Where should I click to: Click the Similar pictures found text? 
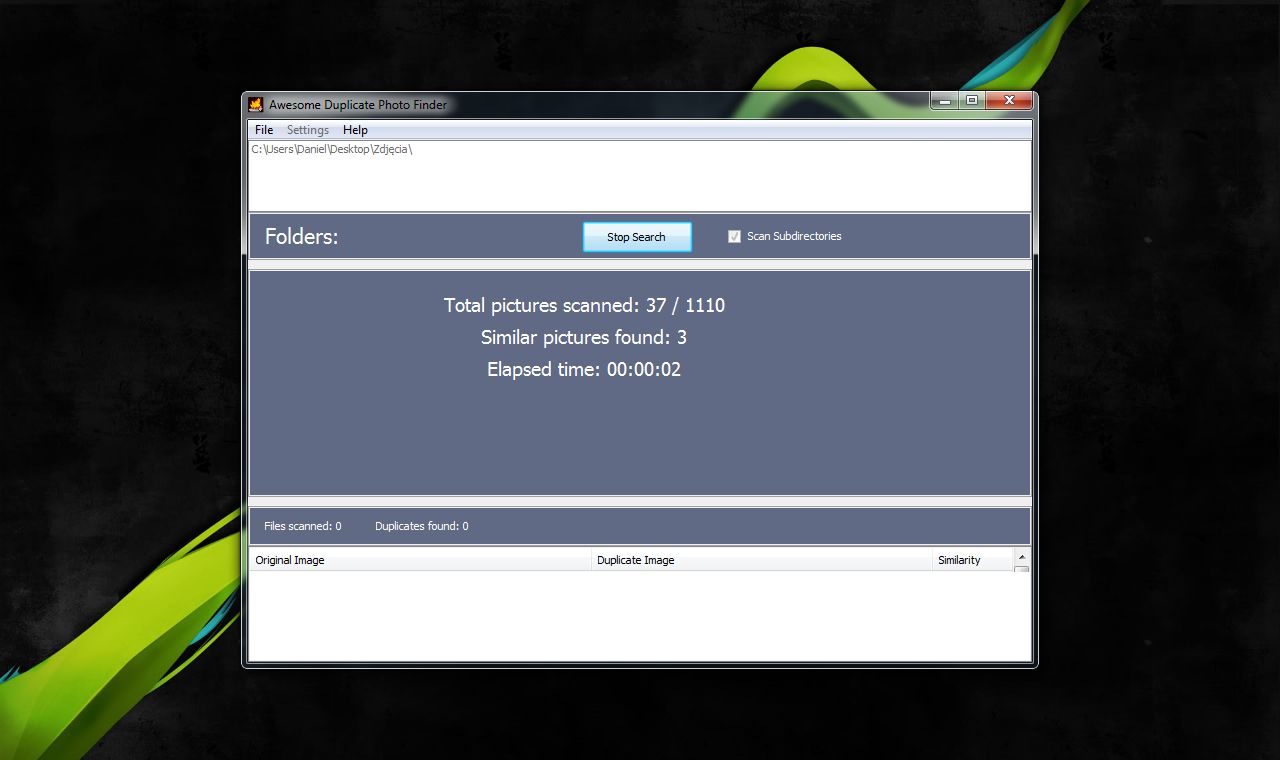coord(584,337)
